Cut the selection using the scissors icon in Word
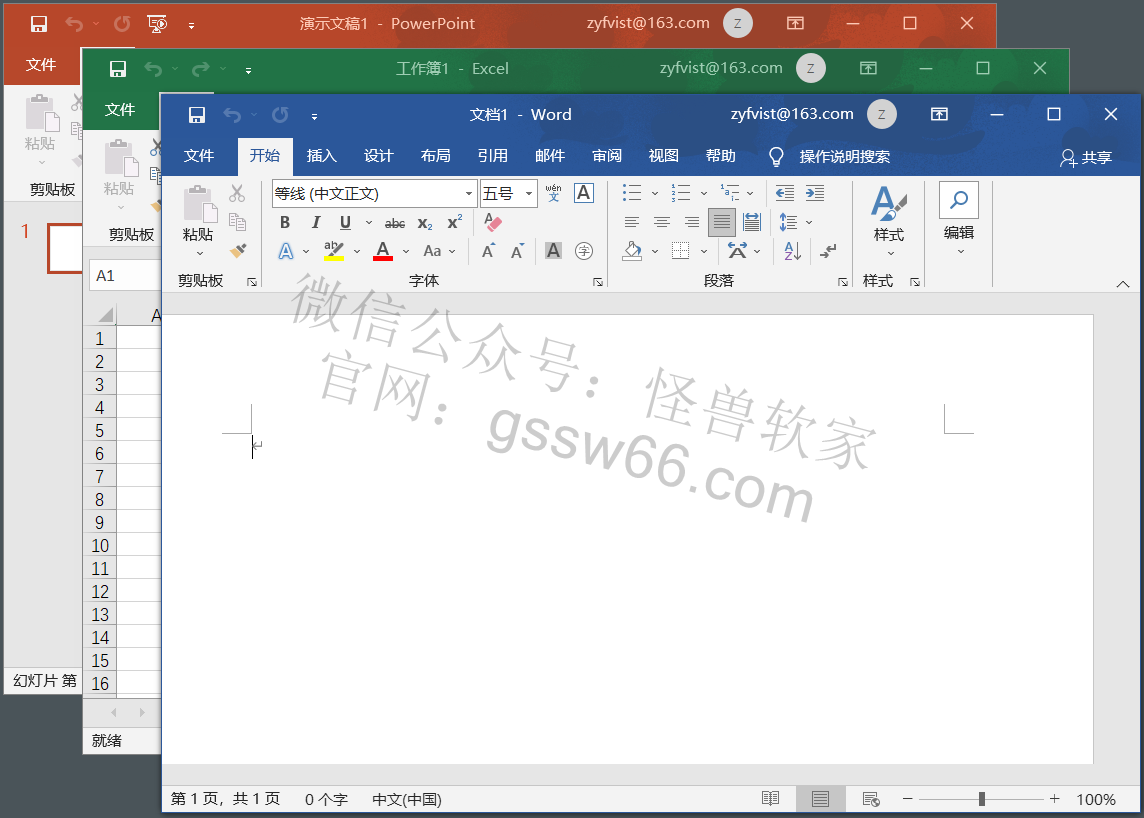This screenshot has height=818, width=1144. (237, 193)
